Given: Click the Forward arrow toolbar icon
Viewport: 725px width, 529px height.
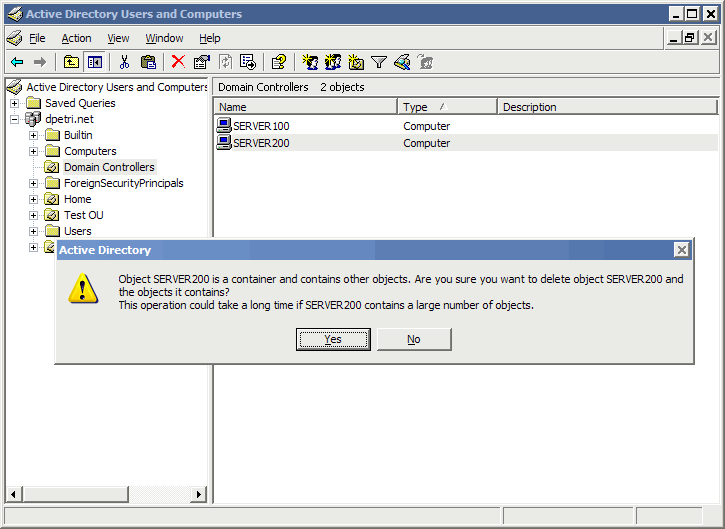Looking at the screenshot, I should (40, 62).
